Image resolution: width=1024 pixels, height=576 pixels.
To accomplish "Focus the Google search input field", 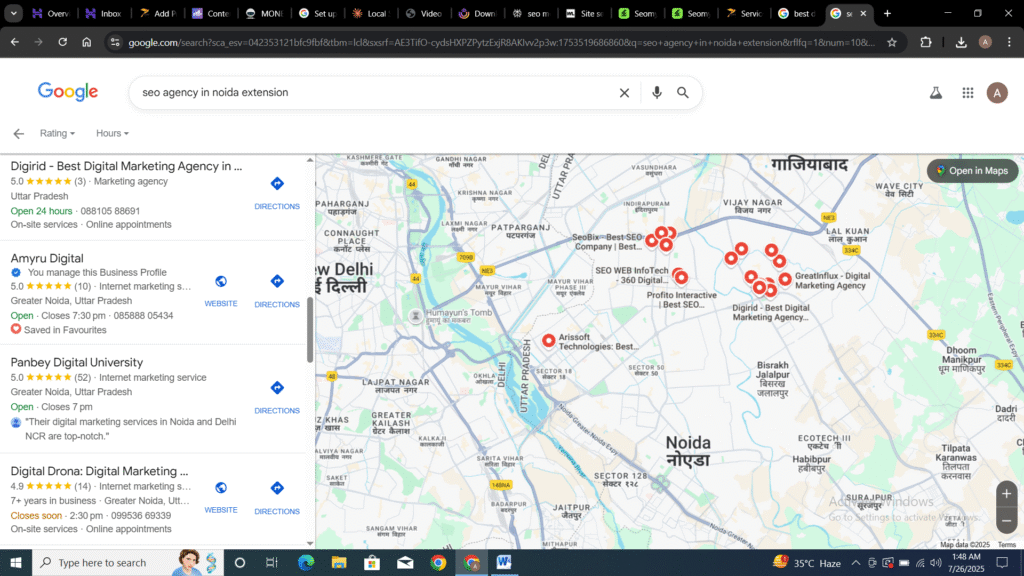I will point(376,93).
